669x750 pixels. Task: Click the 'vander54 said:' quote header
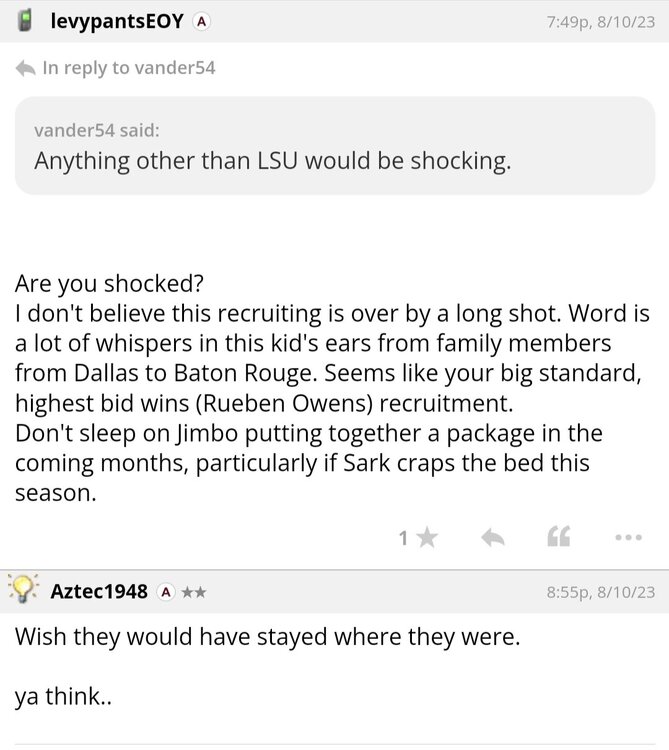coord(96,130)
